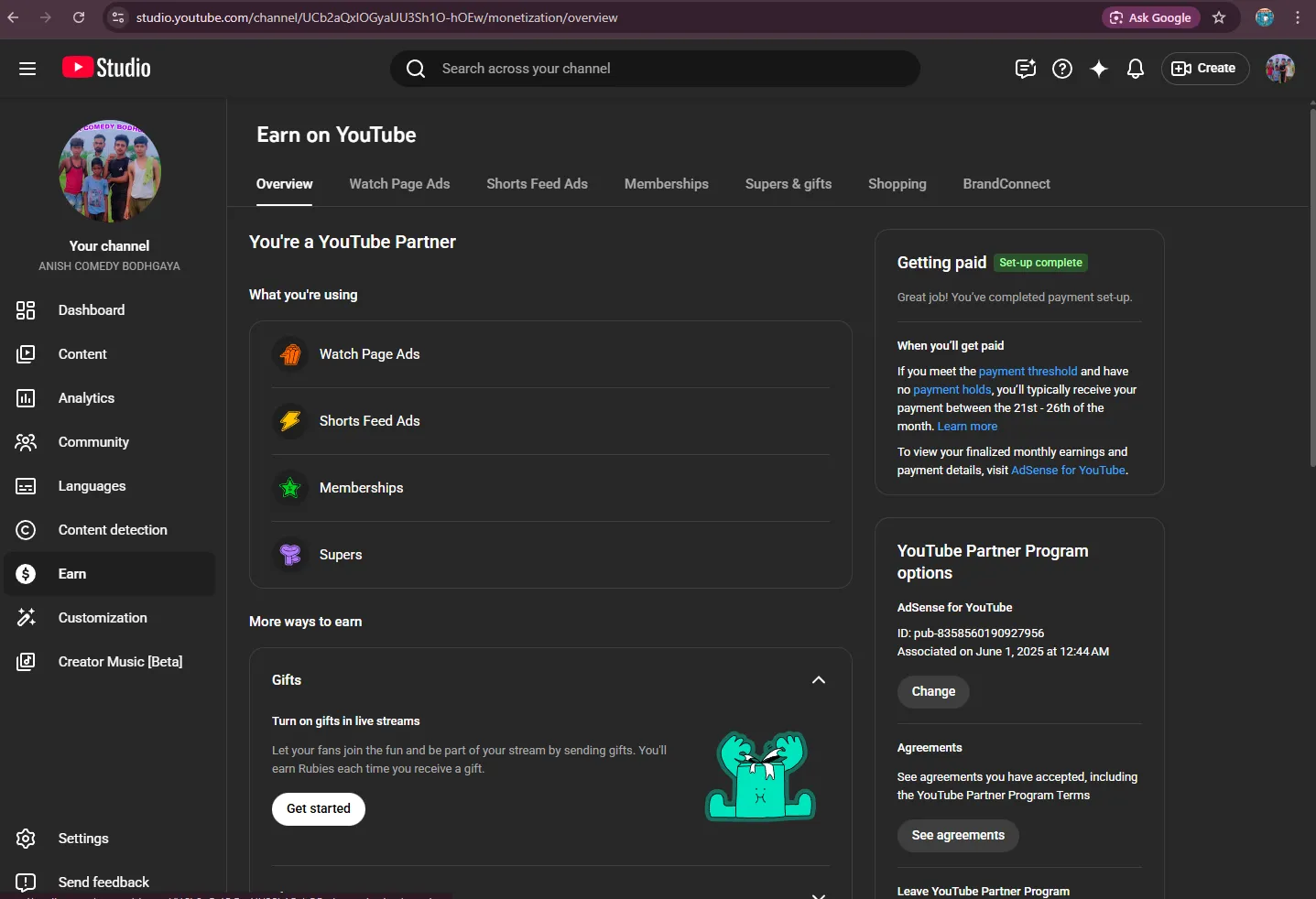Click the ANISH COMEDY BODHGAYA channel name
The height and width of the screenshot is (899, 1316).
point(110,266)
